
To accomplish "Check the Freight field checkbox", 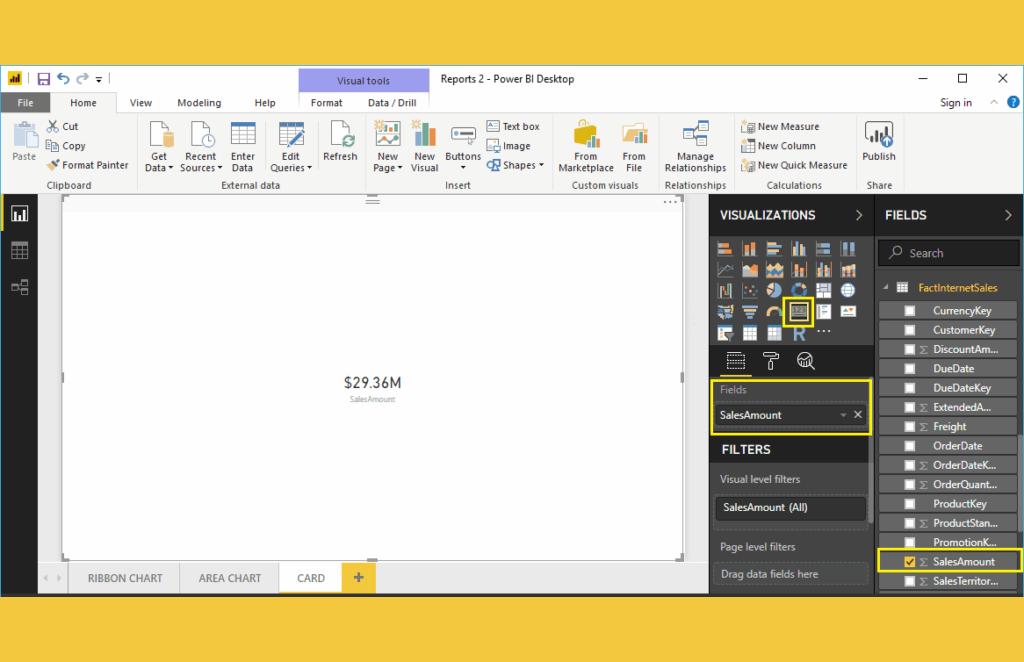I will coord(909,427).
